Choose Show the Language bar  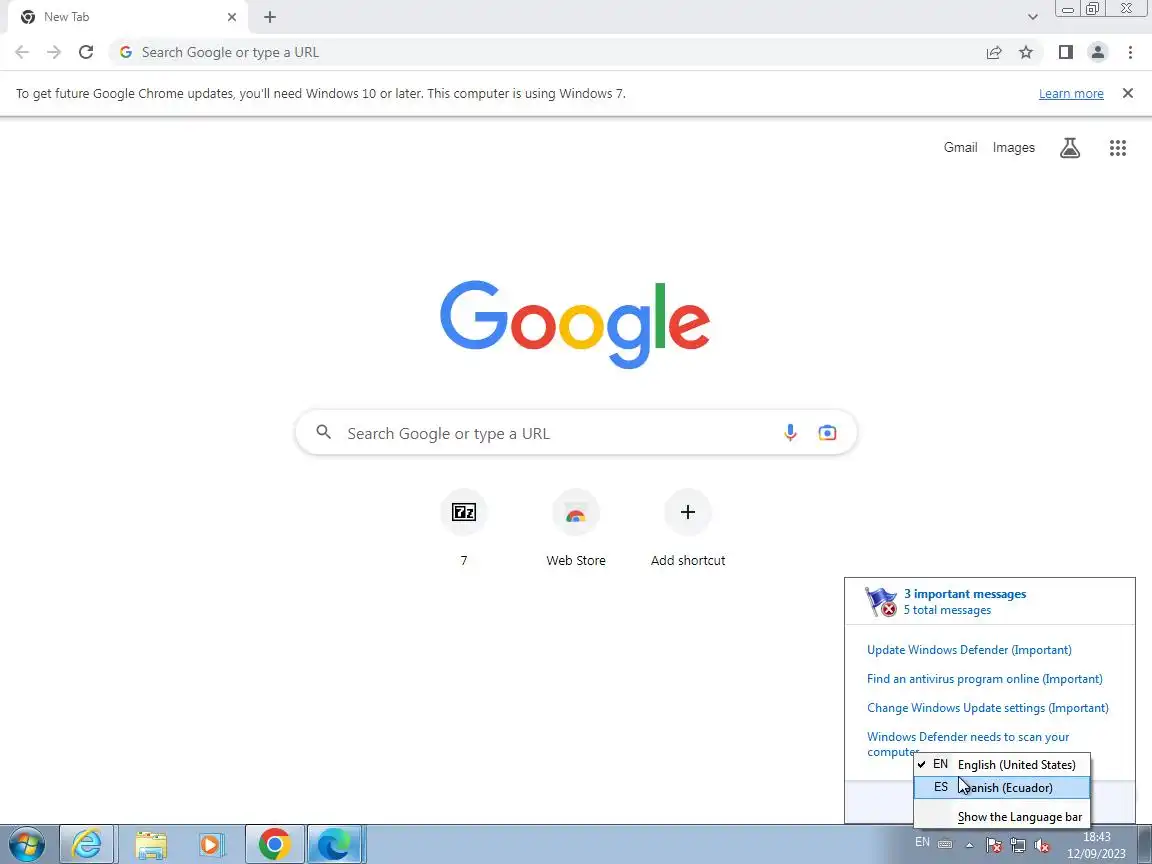pos(1002,816)
